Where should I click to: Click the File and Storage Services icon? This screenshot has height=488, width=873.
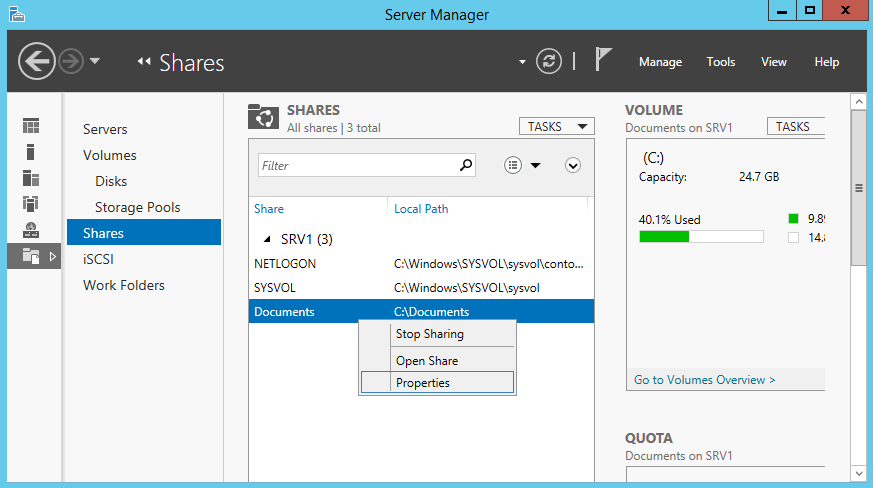click(x=31, y=256)
